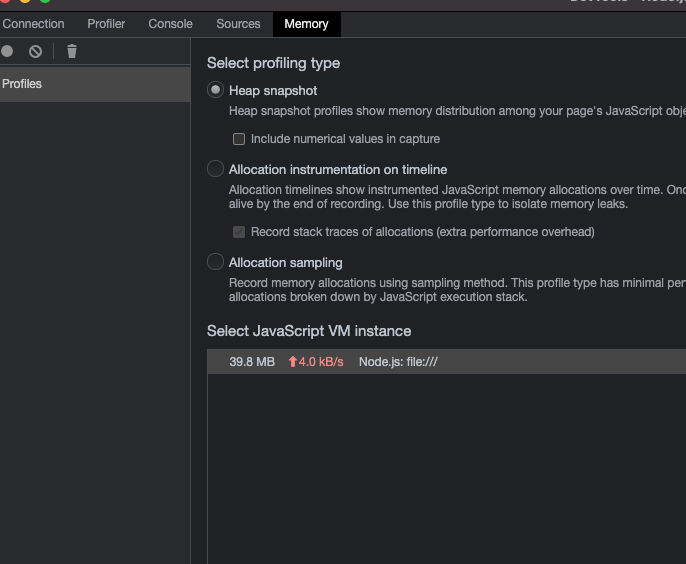Click the red upward arrow memory indicator
The image size is (686, 564).
293,362
